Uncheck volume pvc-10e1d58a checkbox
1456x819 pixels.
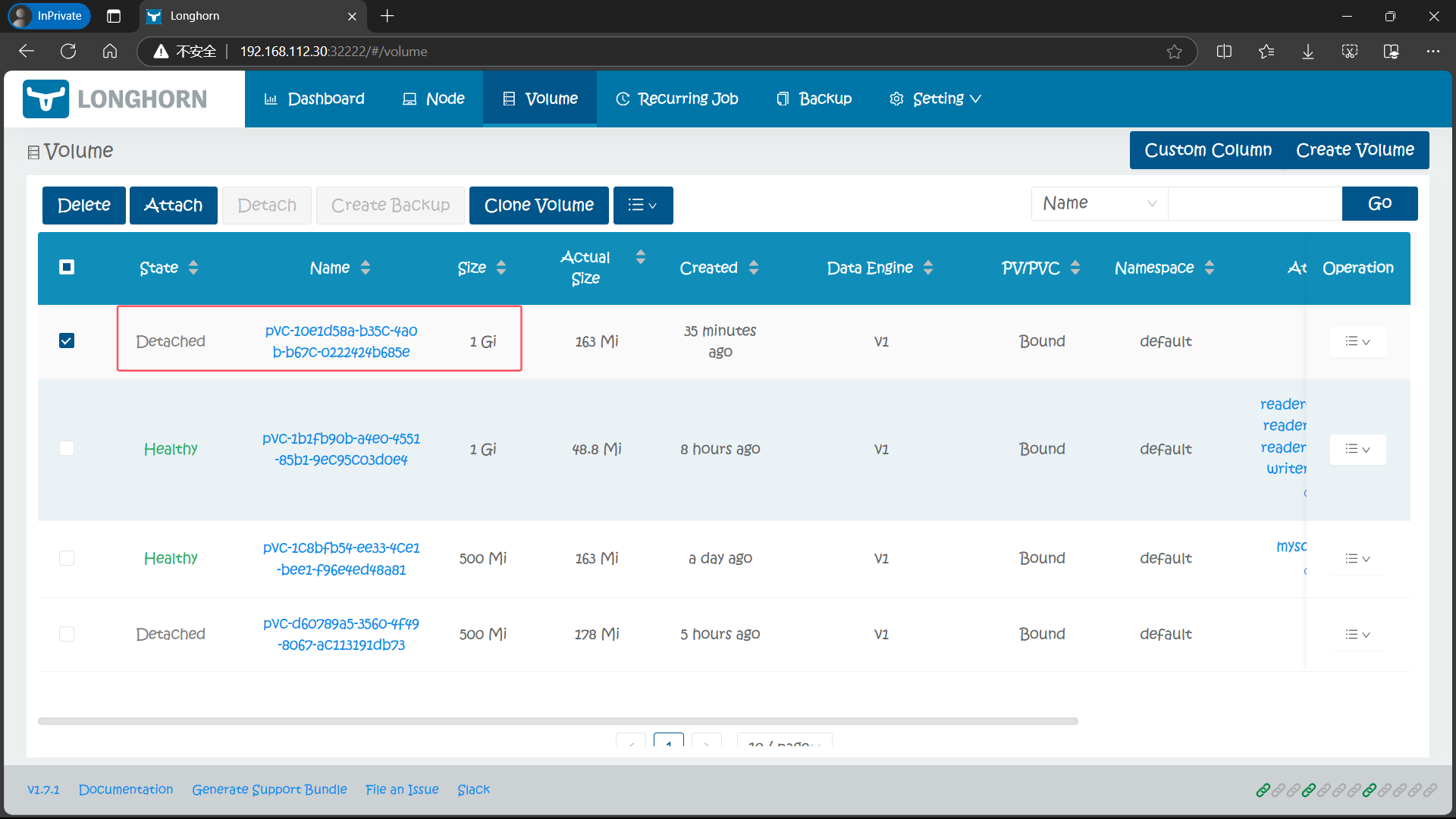tap(67, 340)
